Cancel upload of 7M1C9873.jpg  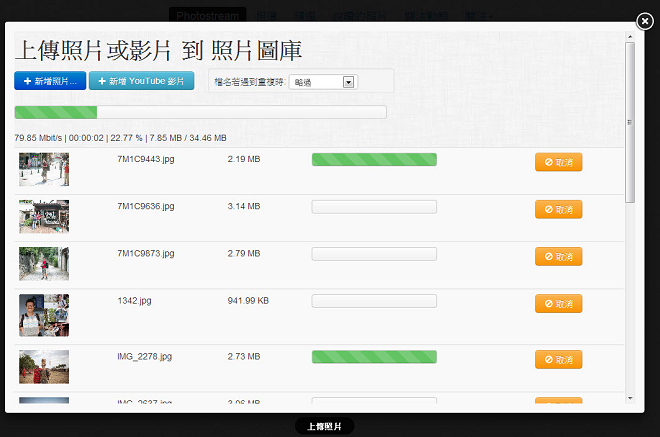[x=559, y=256]
